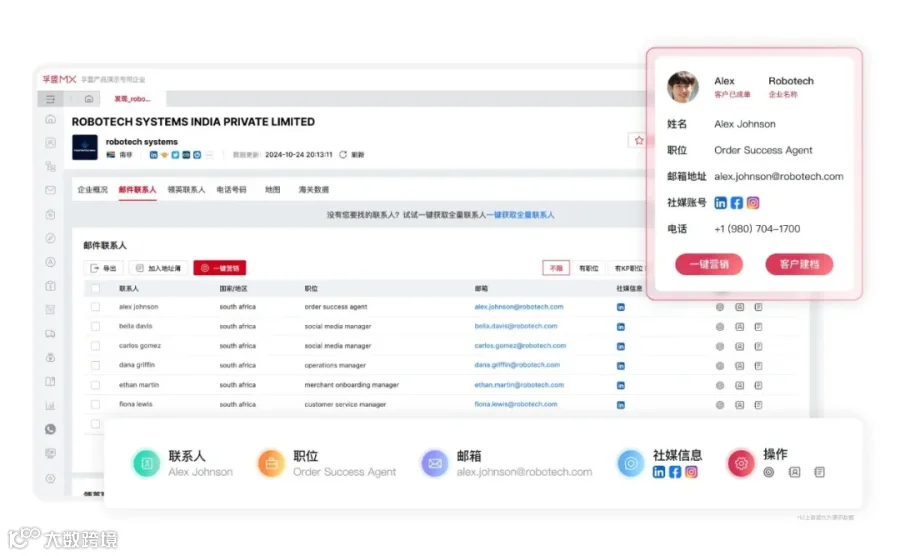
Task: Open the mail envelope icon in left sidebar
Action: click(51, 190)
